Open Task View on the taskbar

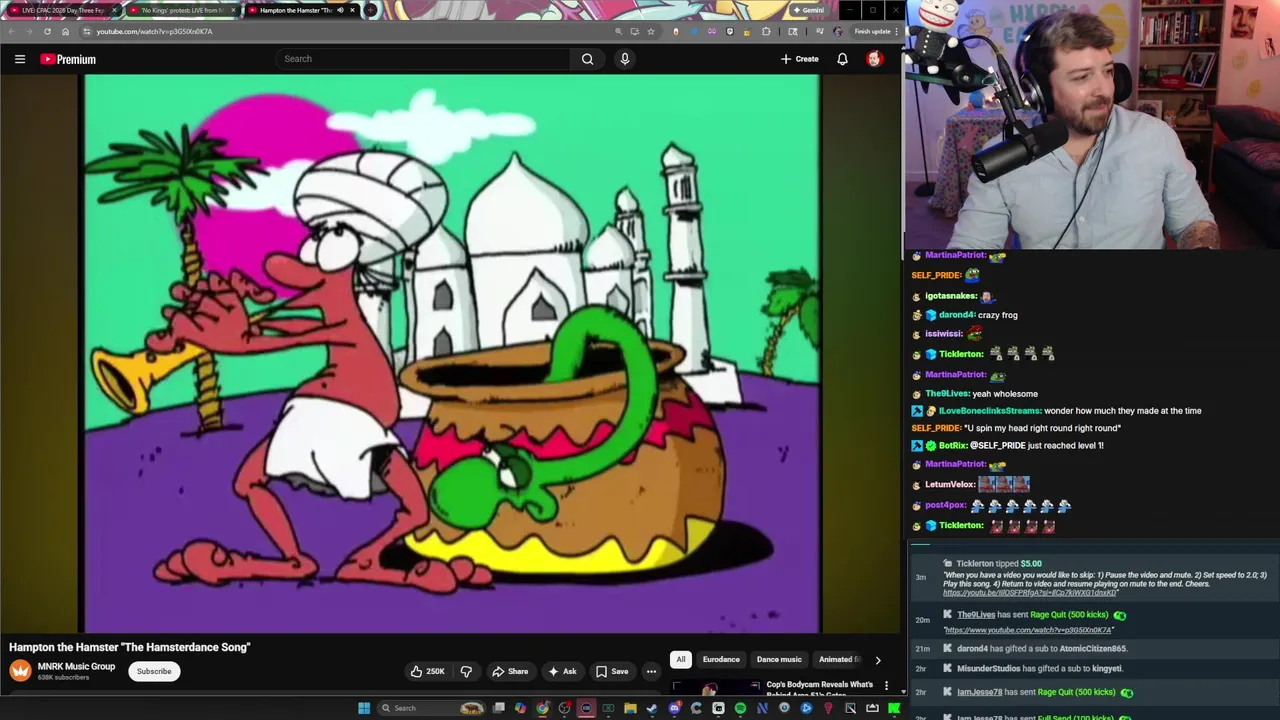[499, 708]
